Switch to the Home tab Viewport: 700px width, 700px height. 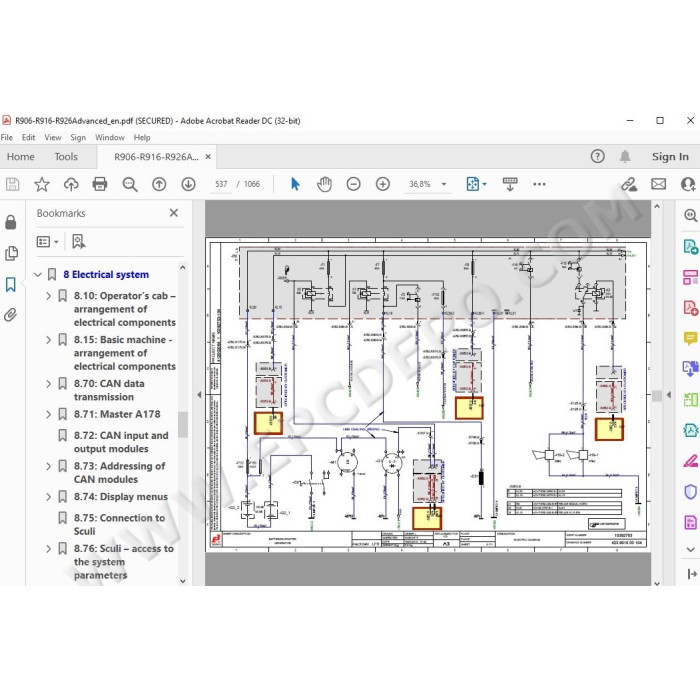21,157
